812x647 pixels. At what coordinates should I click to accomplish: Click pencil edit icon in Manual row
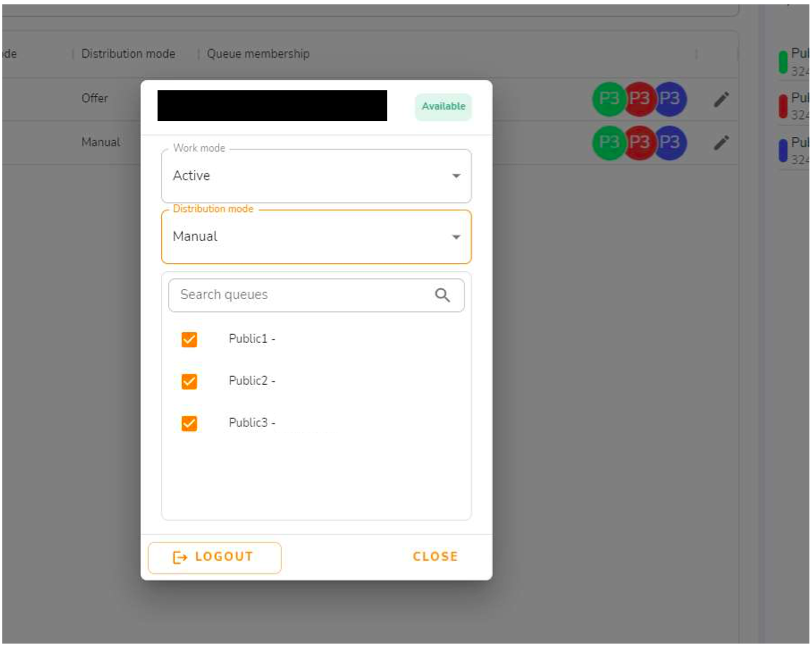pyautogui.click(x=721, y=142)
